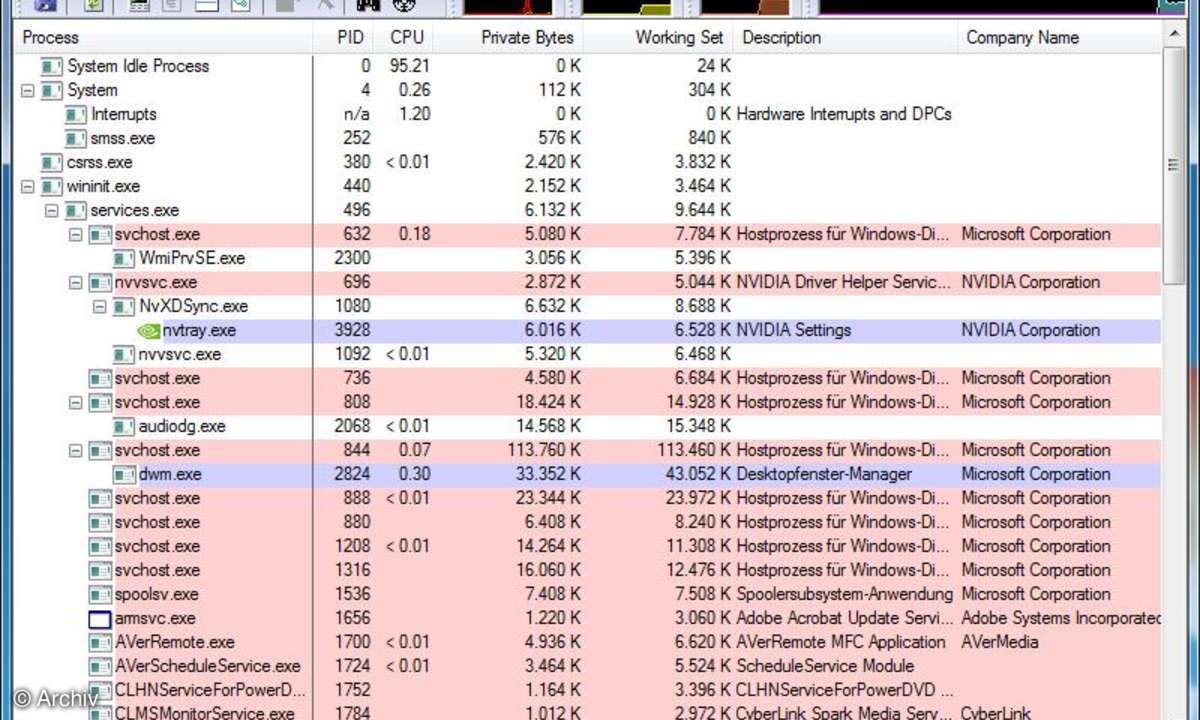Image resolution: width=1200 pixels, height=720 pixels.
Task: Click the icon of svchost.exe PID 888
Action: [100, 498]
